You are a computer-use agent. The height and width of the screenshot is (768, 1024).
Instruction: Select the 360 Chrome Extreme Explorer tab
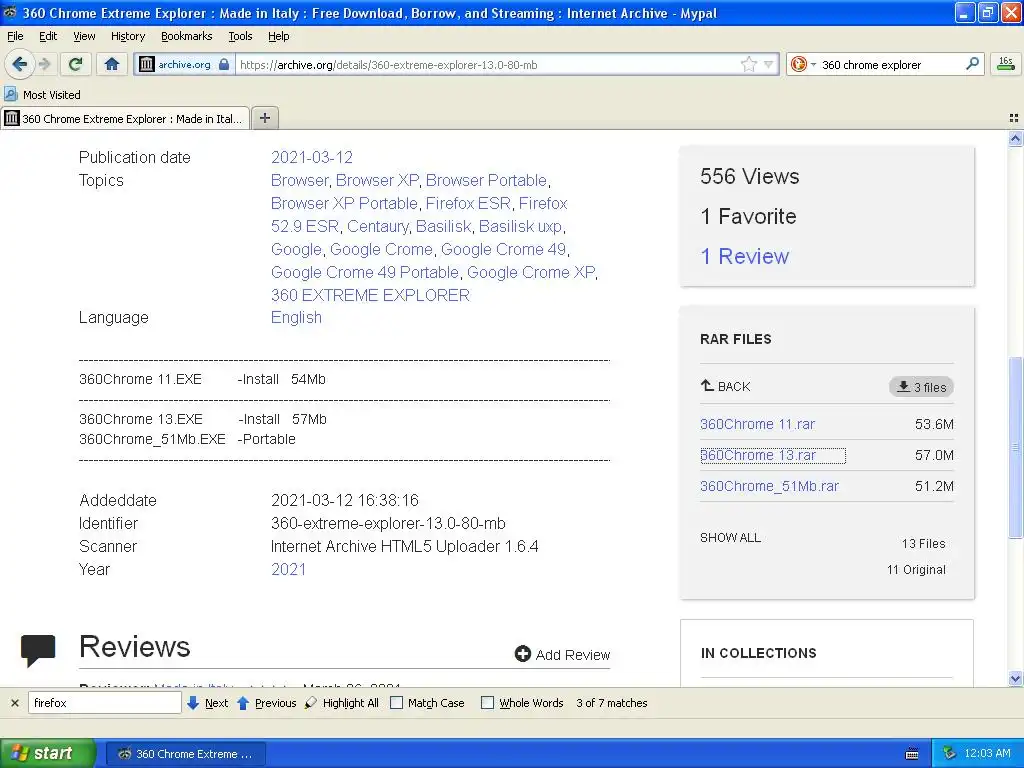coord(125,118)
